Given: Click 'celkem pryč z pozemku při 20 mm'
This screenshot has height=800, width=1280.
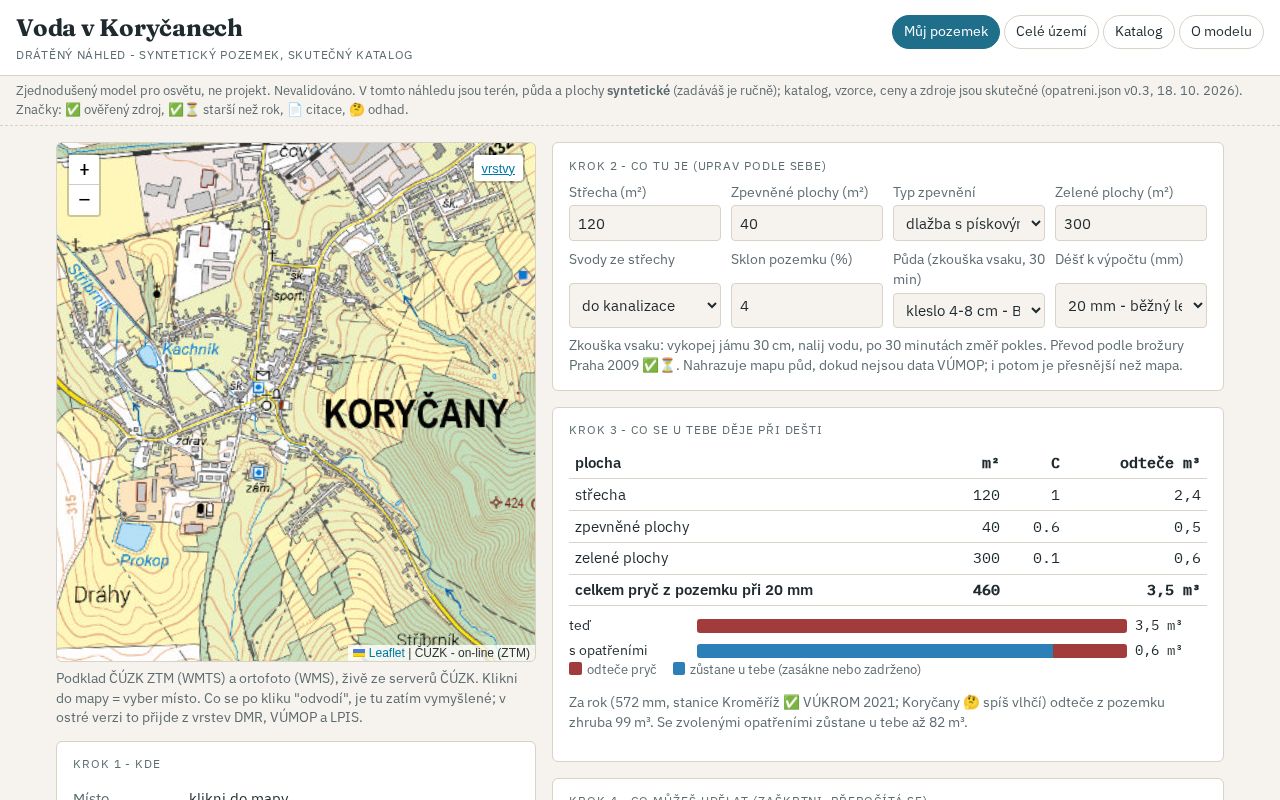Looking at the screenshot, I should tap(694, 590).
